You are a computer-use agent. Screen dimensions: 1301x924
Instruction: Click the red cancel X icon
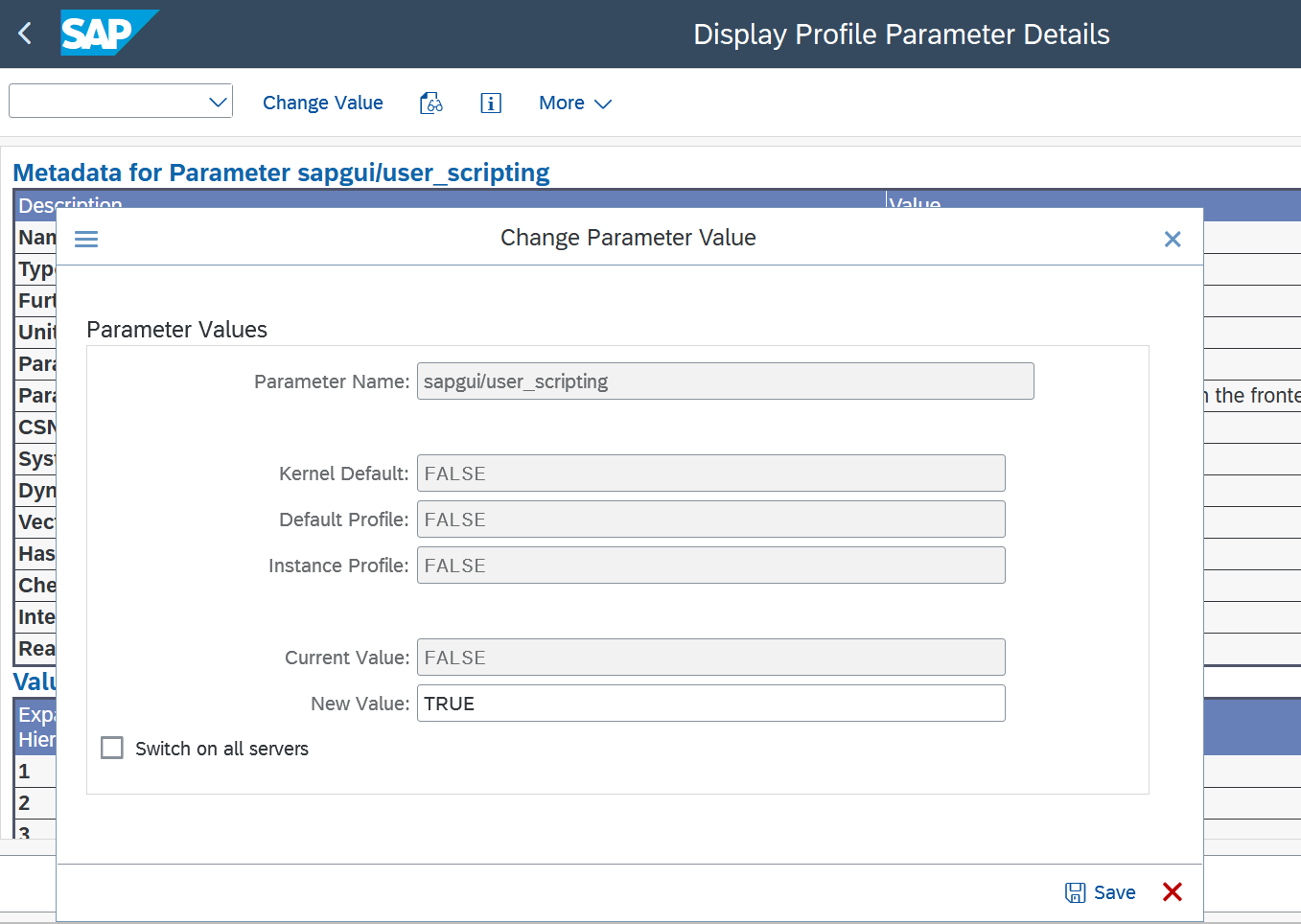coord(1172,892)
